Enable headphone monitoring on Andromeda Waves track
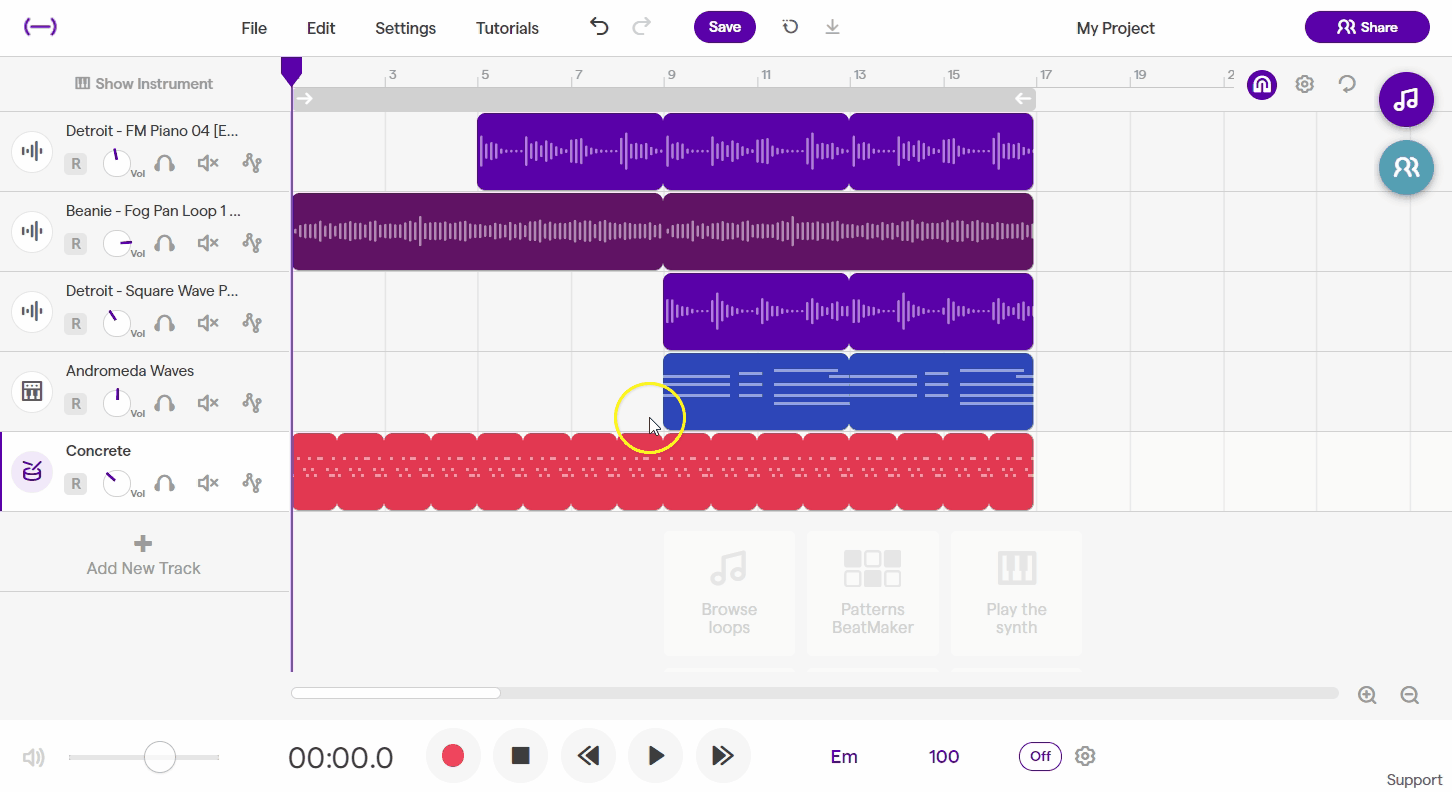This screenshot has width=1452, height=792. tap(164, 403)
